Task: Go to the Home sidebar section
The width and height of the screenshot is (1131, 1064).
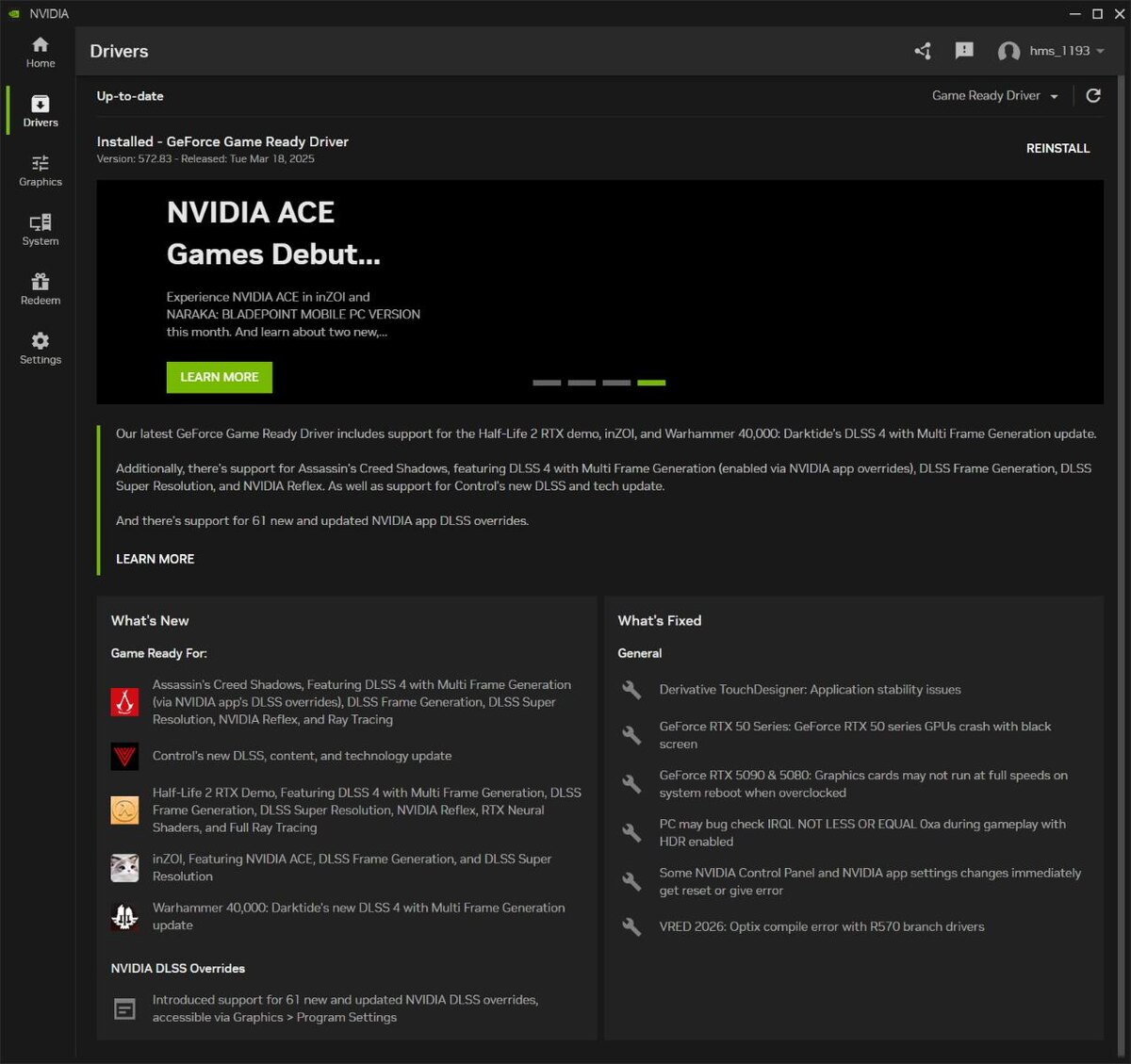Action: tap(40, 52)
